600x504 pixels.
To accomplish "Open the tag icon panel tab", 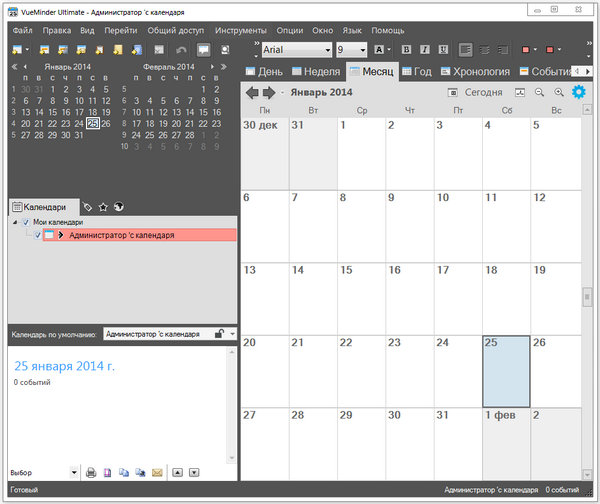I will pyautogui.click(x=88, y=207).
